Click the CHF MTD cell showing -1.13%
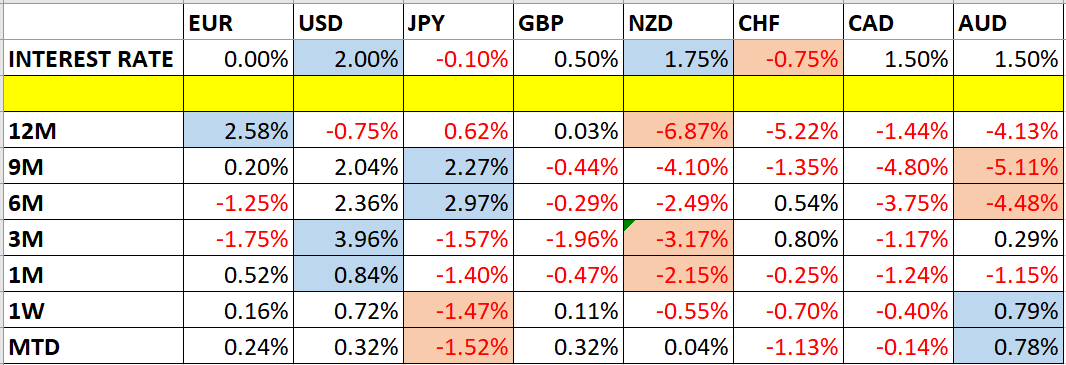This screenshot has height=365, width=1066. pos(788,348)
